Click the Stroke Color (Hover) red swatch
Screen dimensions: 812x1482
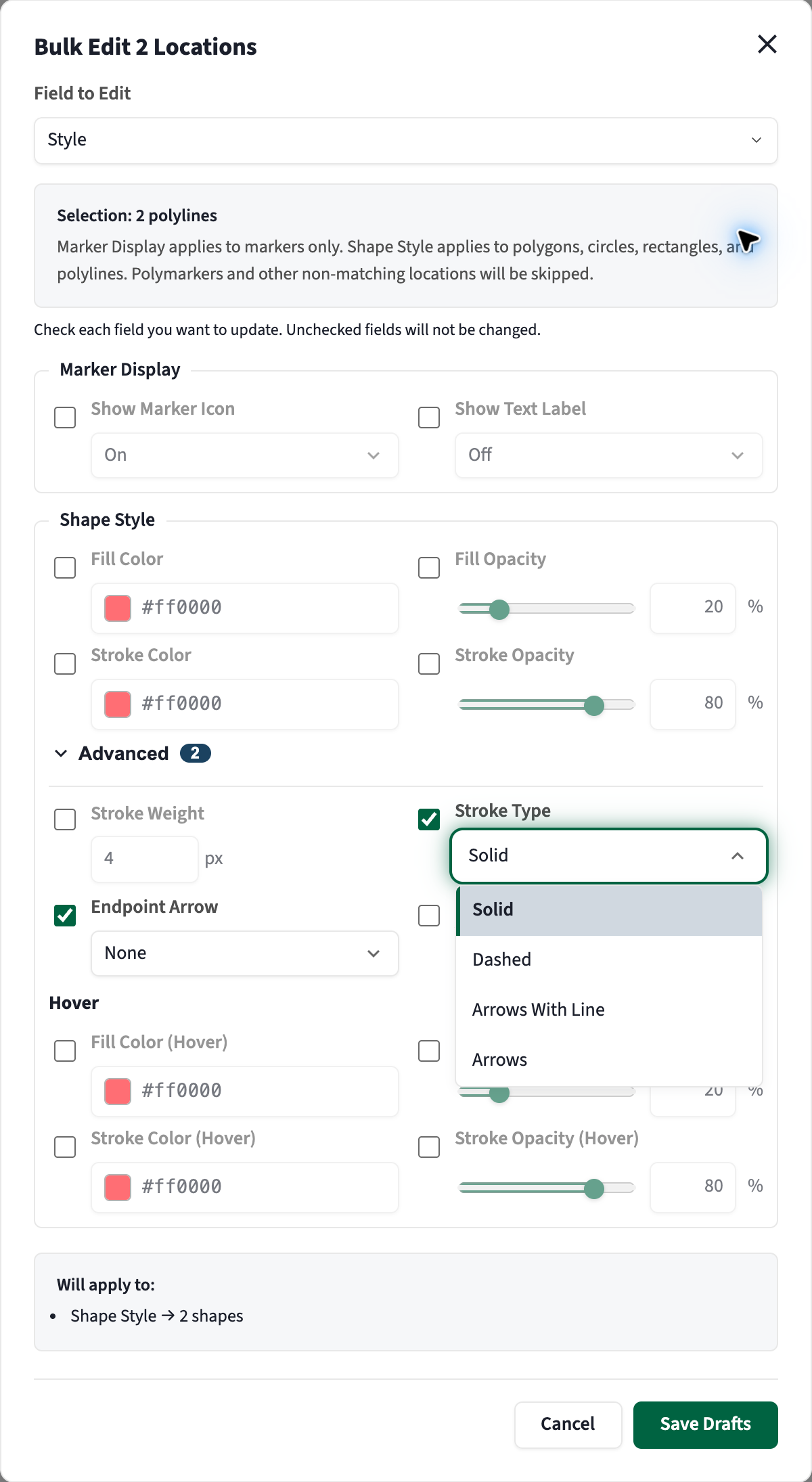point(118,1188)
